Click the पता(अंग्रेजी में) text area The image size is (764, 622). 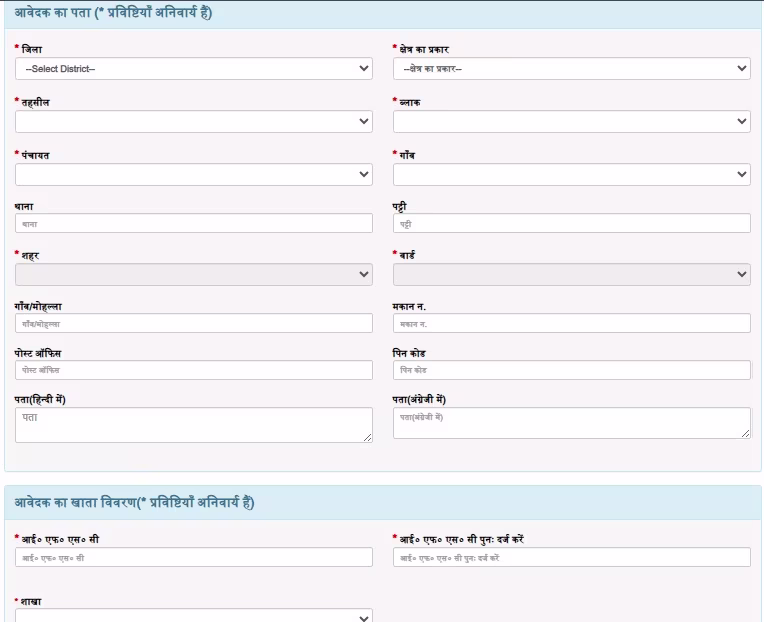tap(571, 423)
